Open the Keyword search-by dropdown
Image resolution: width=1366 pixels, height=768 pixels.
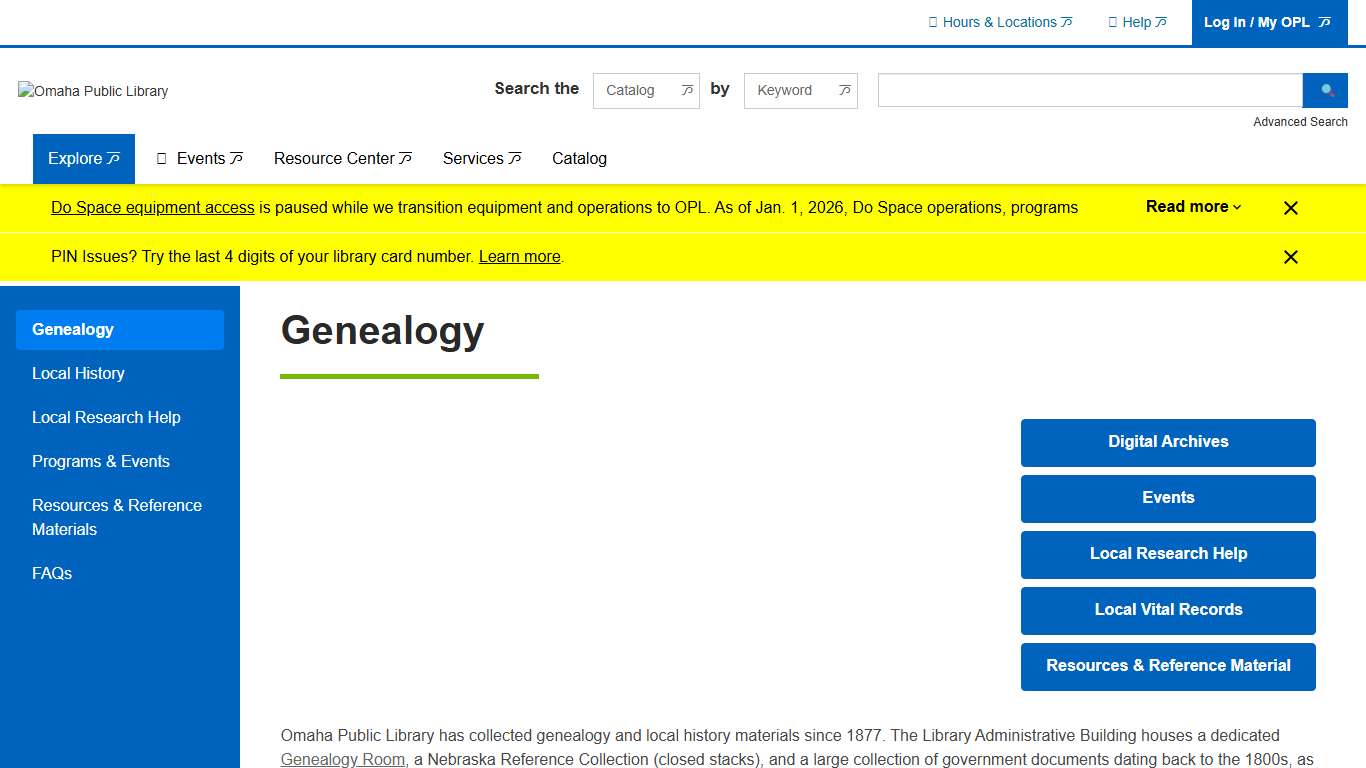tap(800, 90)
